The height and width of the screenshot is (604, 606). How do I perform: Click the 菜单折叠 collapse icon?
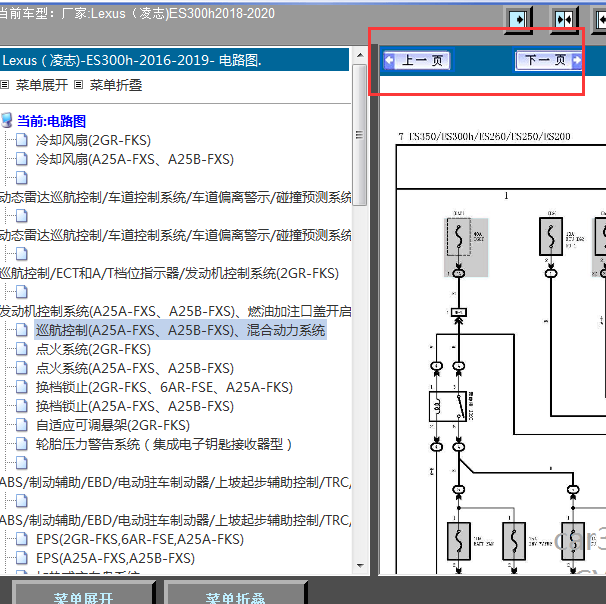78,85
